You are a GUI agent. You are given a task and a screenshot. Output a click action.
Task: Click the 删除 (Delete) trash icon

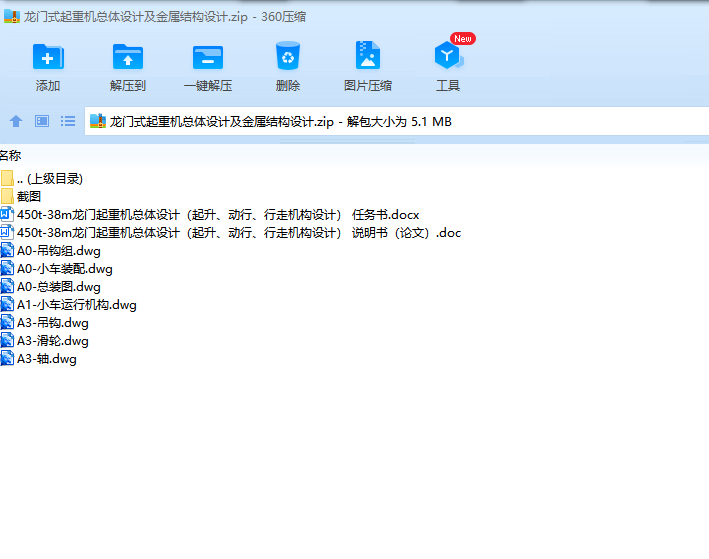288,56
